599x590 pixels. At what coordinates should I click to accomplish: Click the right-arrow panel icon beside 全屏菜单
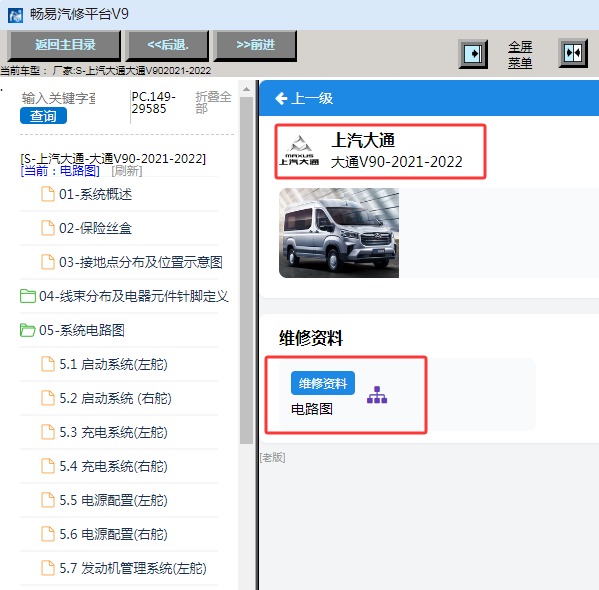473,54
